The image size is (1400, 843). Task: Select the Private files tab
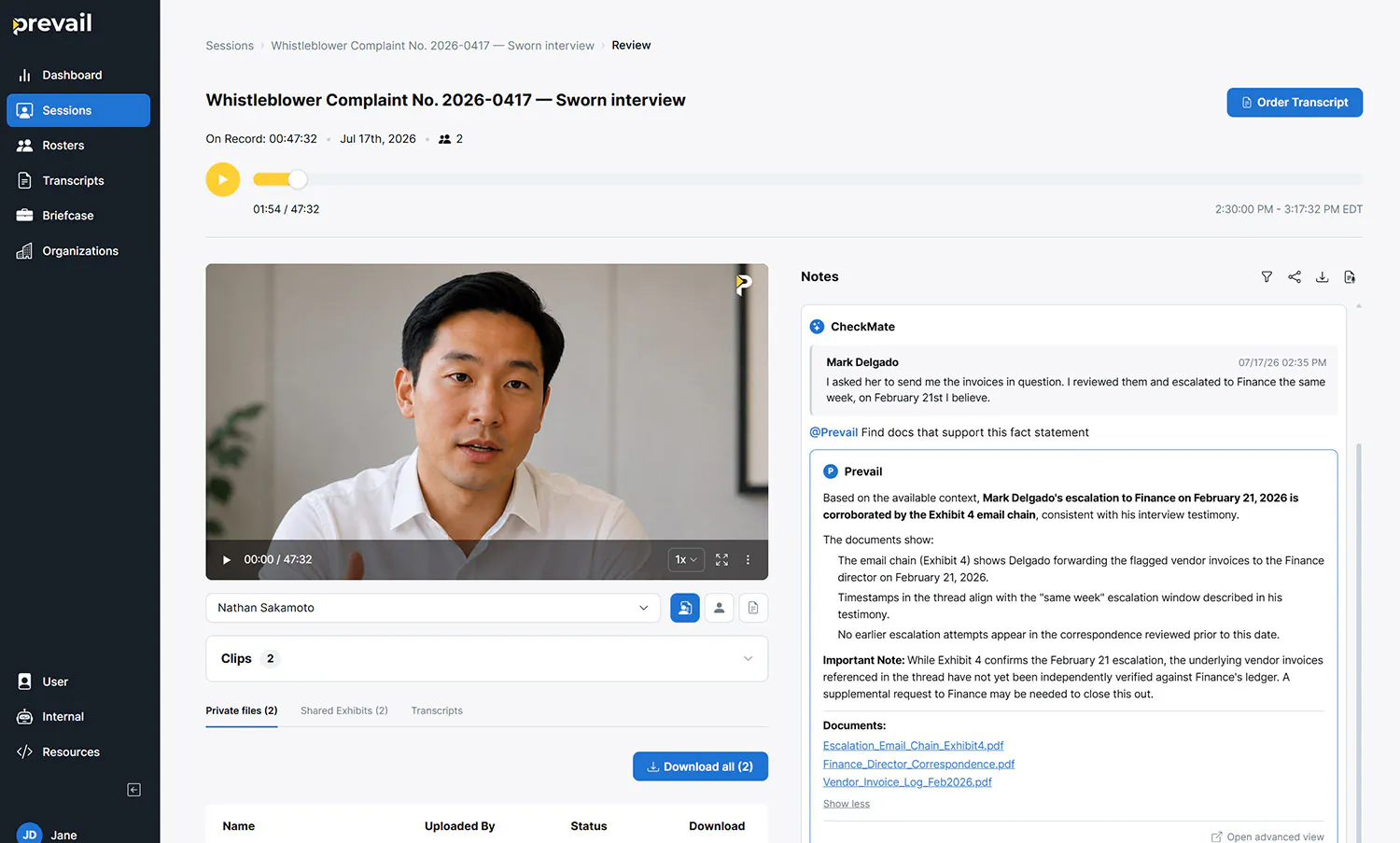pyautogui.click(x=242, y=711)
